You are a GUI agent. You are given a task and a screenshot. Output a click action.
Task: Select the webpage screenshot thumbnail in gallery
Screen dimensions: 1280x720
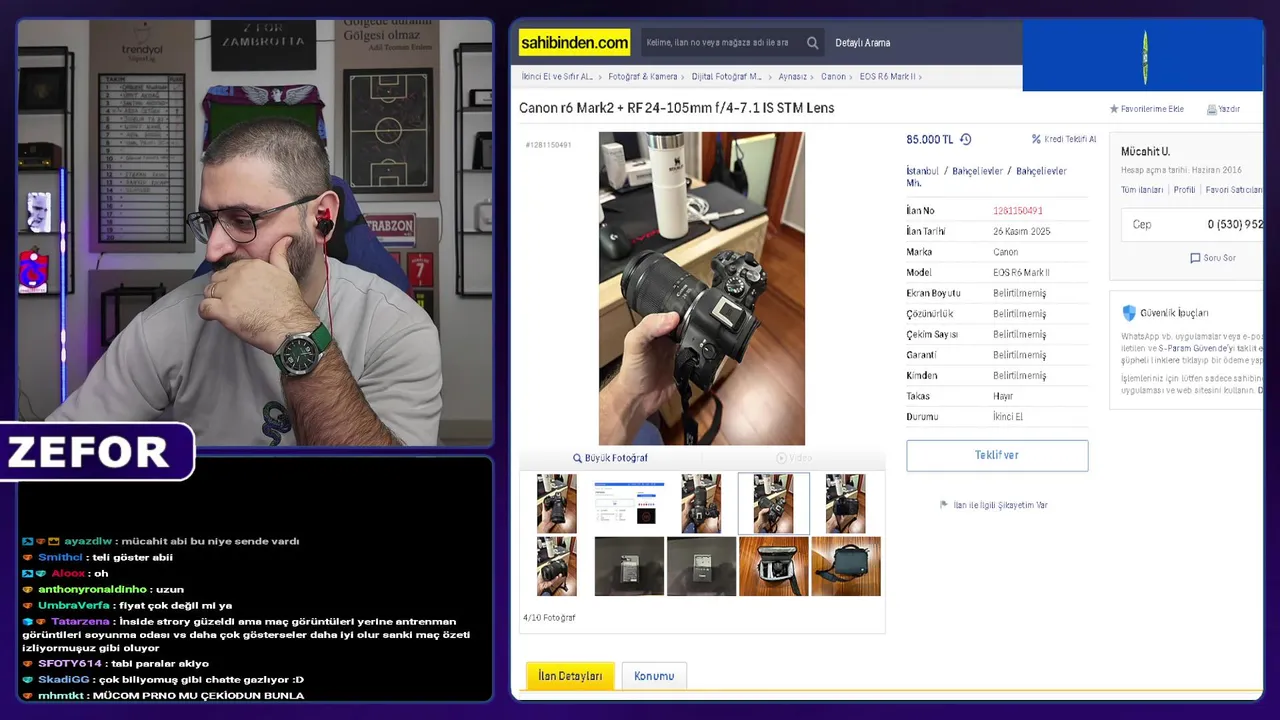pos(629,504)
